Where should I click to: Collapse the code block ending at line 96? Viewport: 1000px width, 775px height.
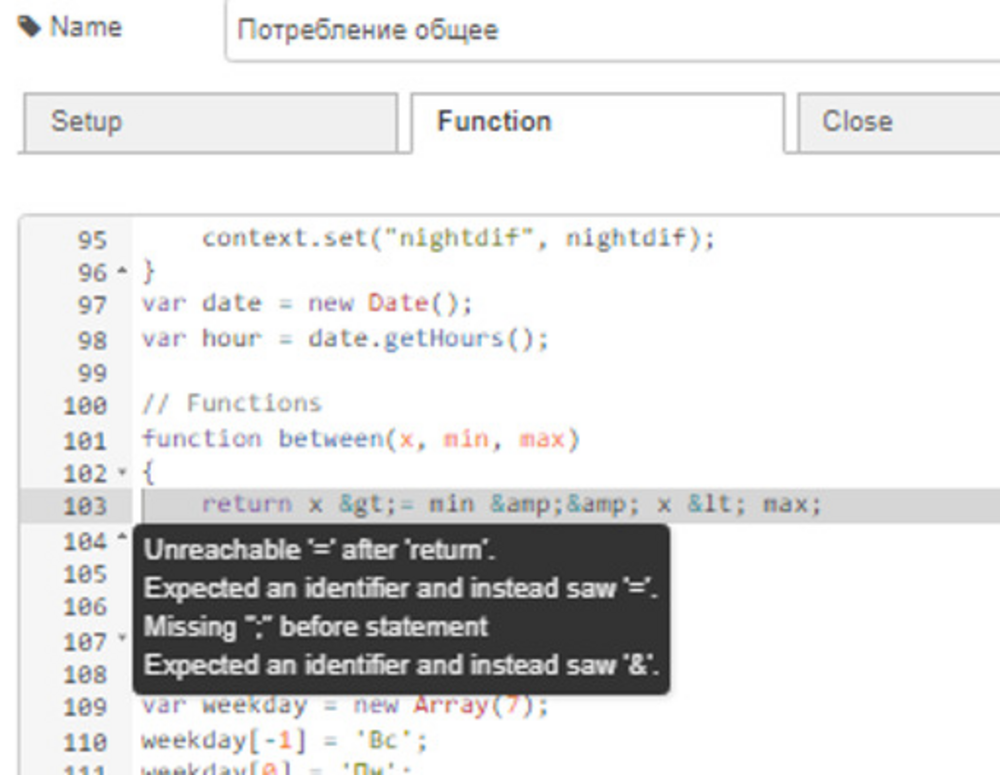click(122, 271)
